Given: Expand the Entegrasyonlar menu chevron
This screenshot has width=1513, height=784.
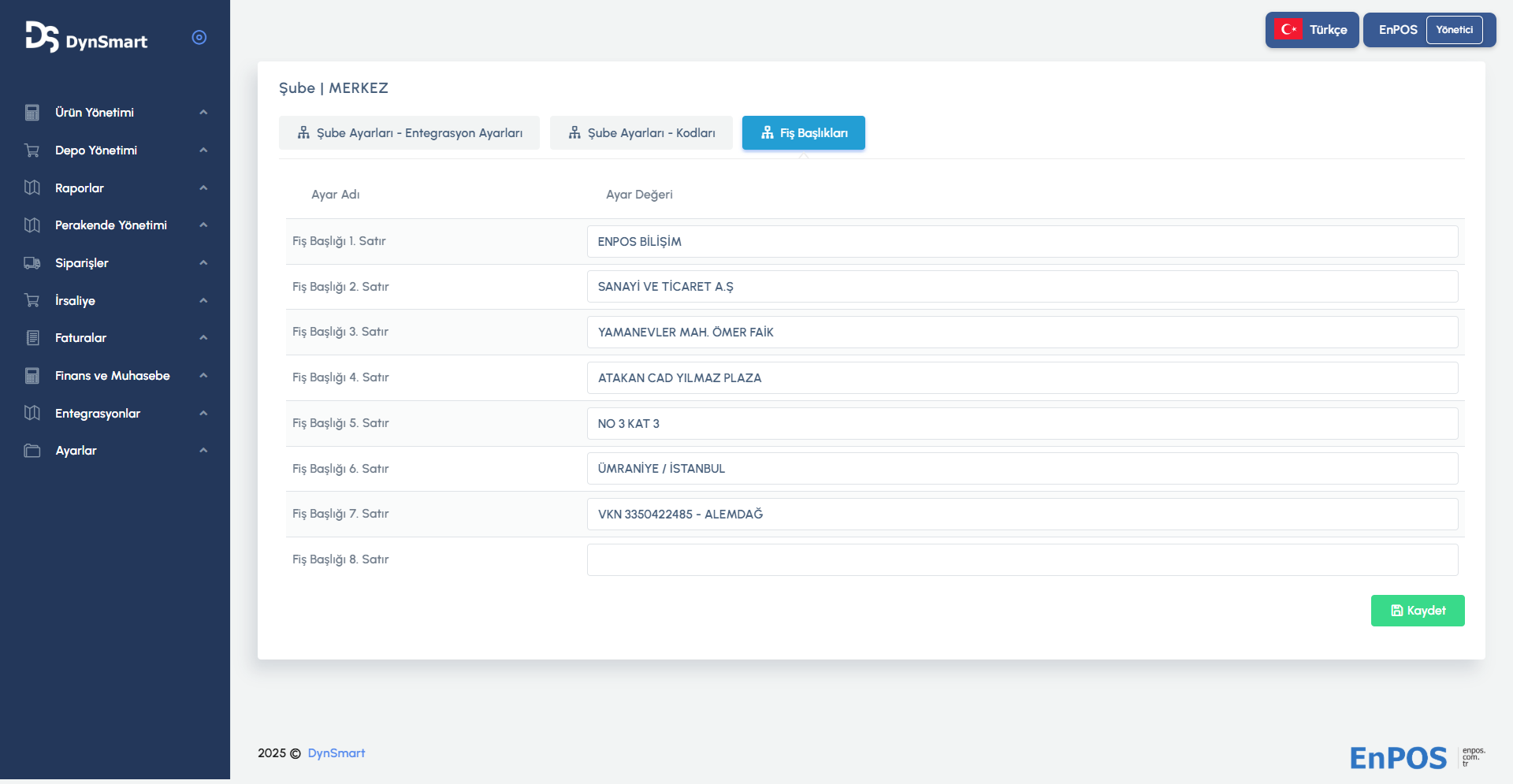Looking at the screenshot, I should (203, 414).
